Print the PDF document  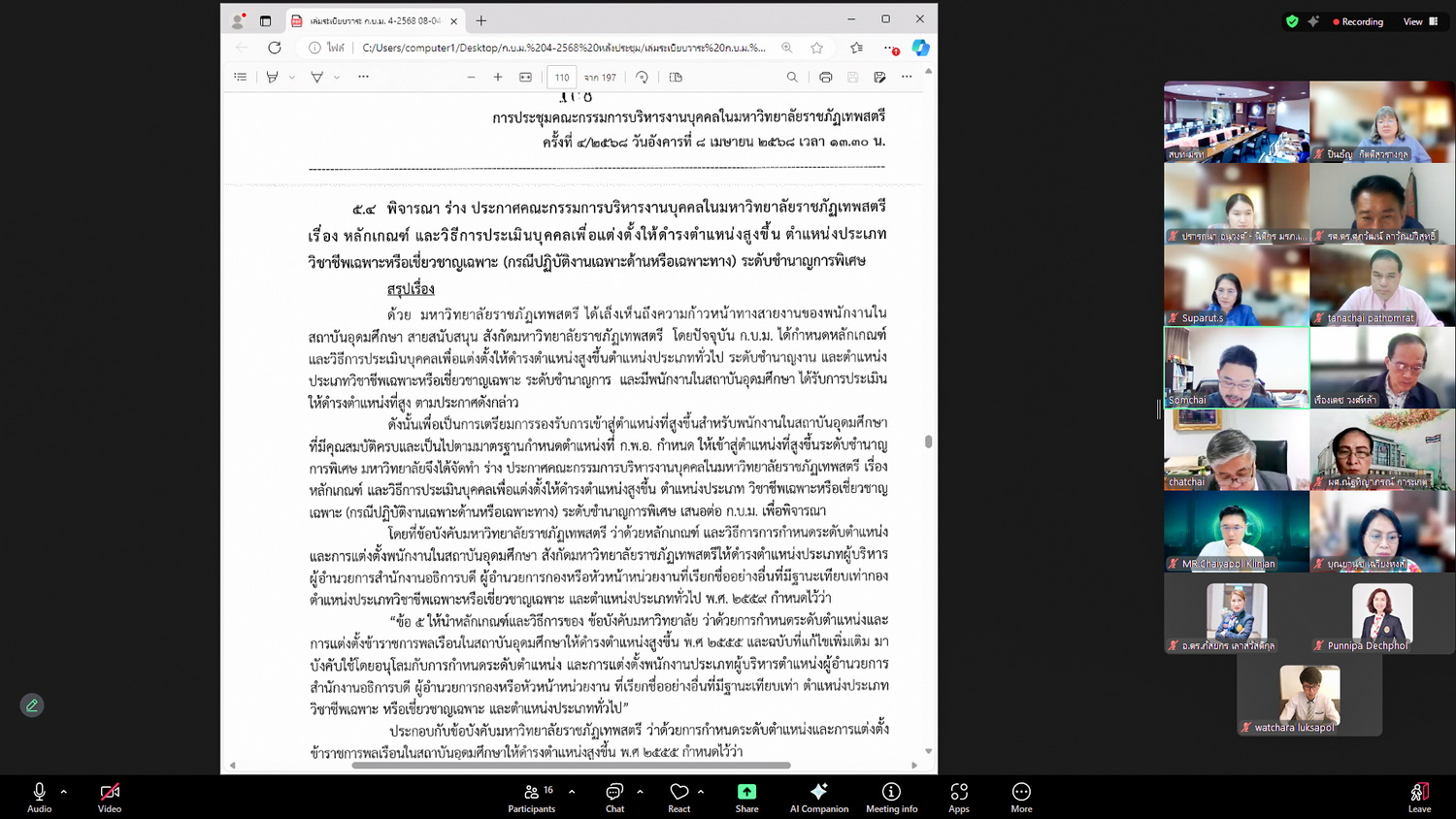click(825, 77)
